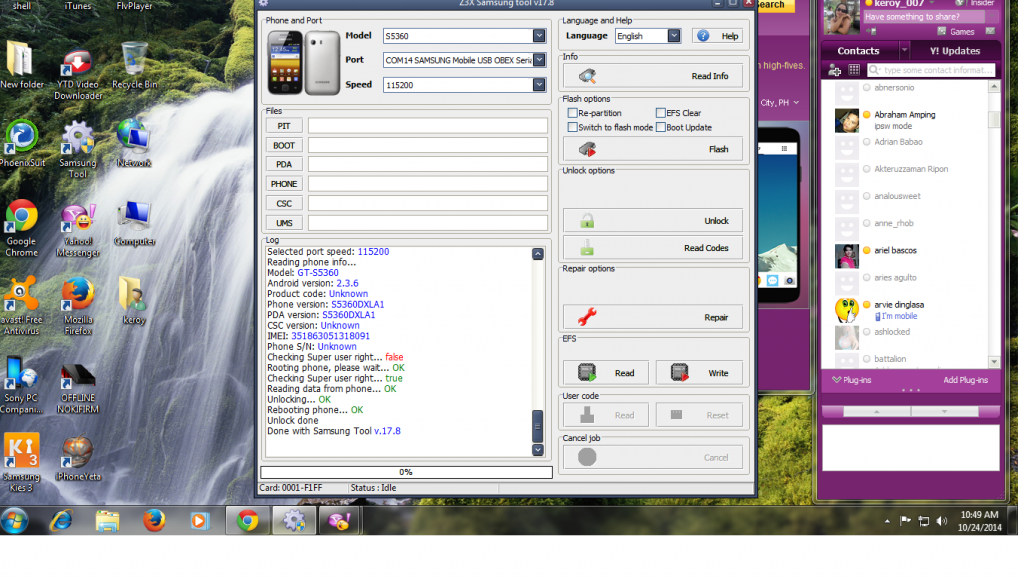Click the EFS Read button

605,373
